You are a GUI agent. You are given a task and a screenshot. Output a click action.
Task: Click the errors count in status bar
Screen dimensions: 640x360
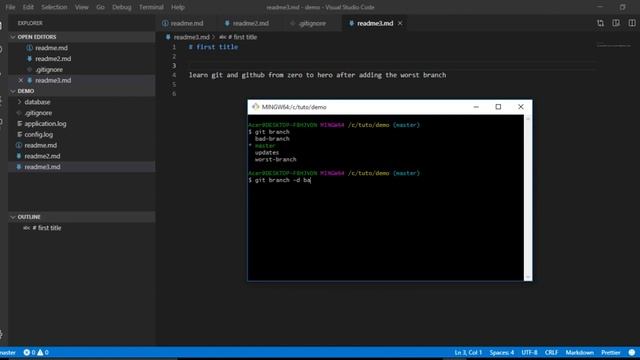pyautogui.click(x=30, y=352)
